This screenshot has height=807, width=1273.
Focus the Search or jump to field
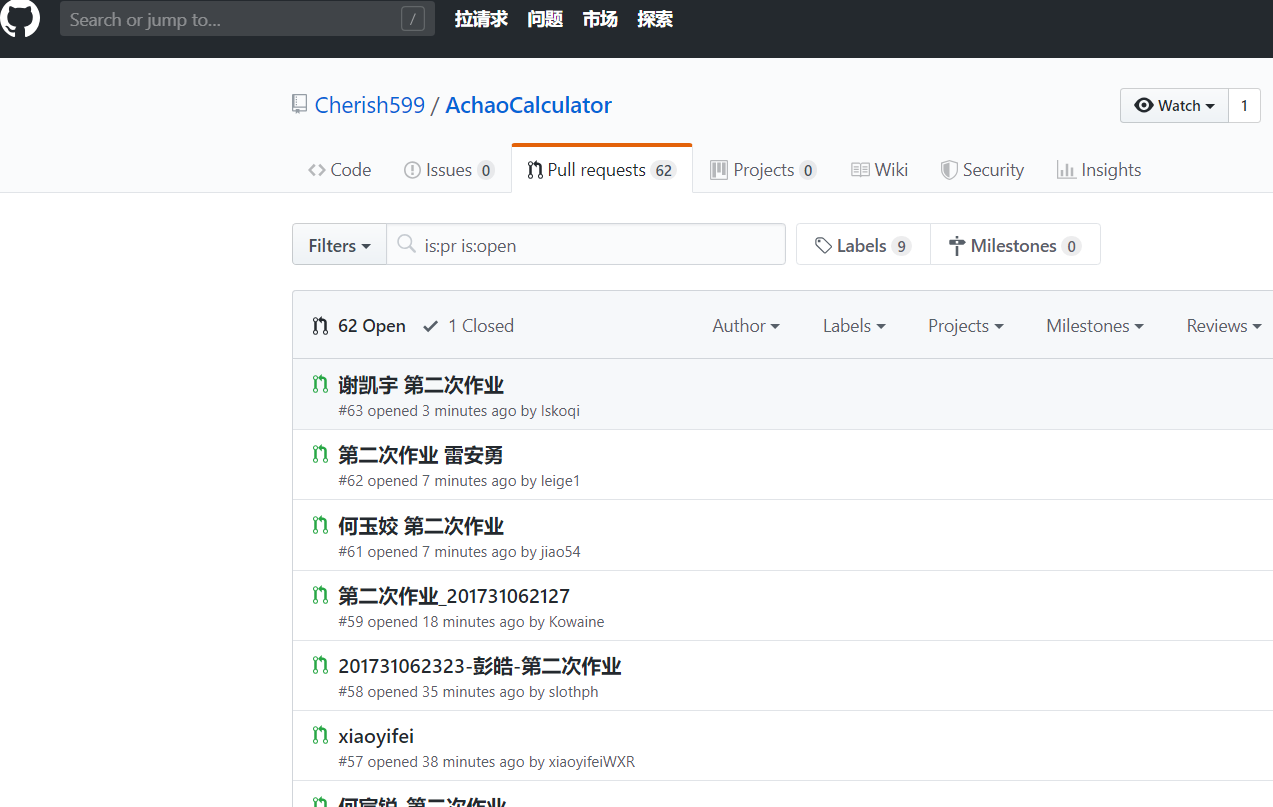coord(247,19)
